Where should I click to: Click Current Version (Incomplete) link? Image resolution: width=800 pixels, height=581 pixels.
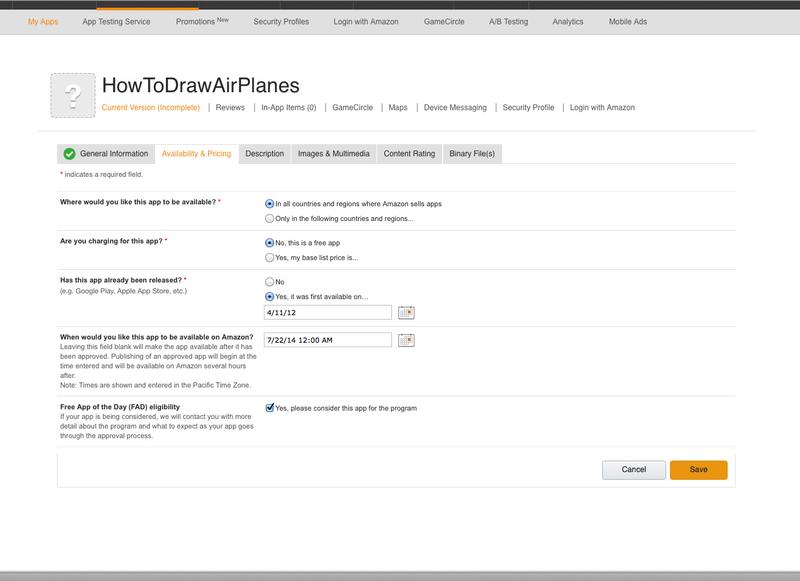click(x=151, y=108)
